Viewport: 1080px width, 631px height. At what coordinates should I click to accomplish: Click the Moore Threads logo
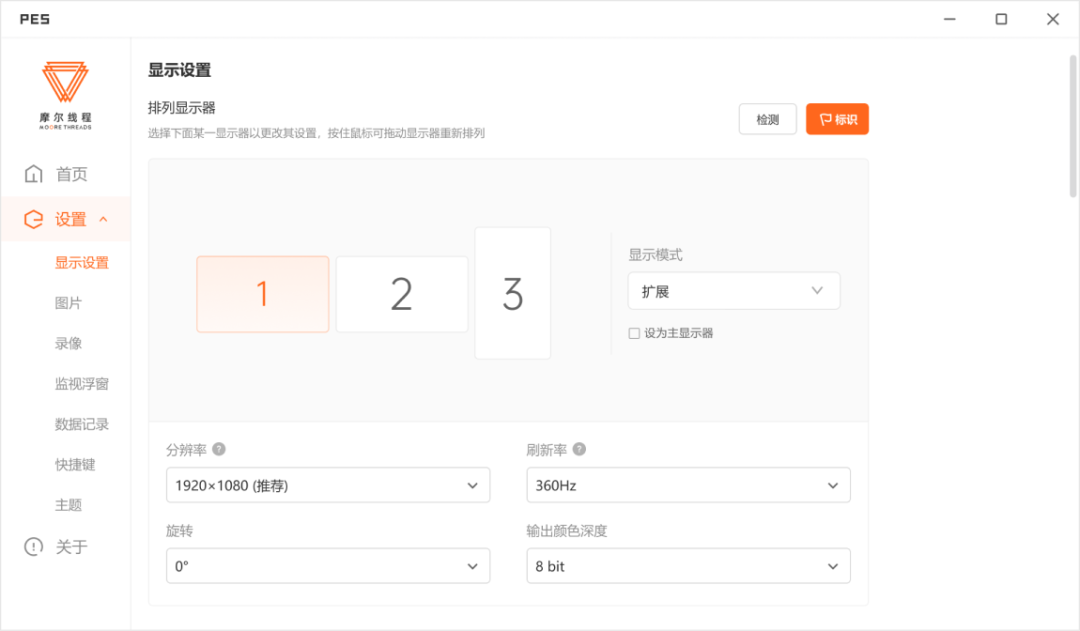point(65,95)
